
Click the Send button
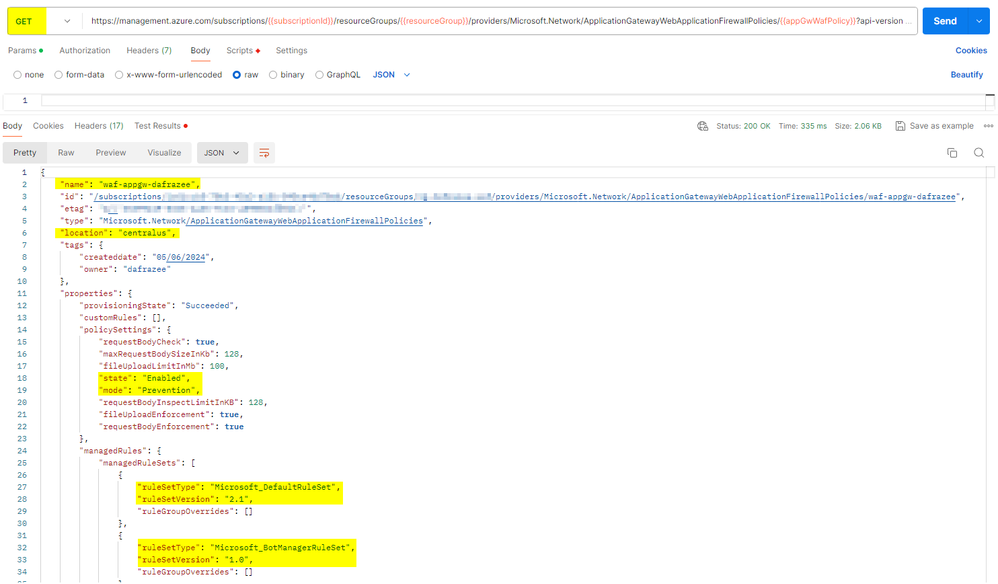(945, 21)
